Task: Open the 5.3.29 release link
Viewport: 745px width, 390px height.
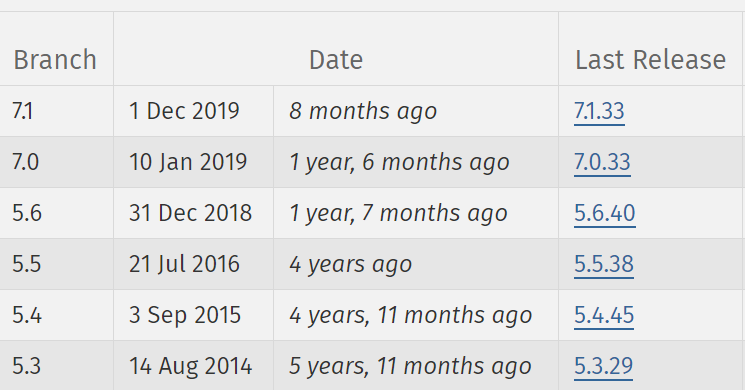Action: (603, 366)
